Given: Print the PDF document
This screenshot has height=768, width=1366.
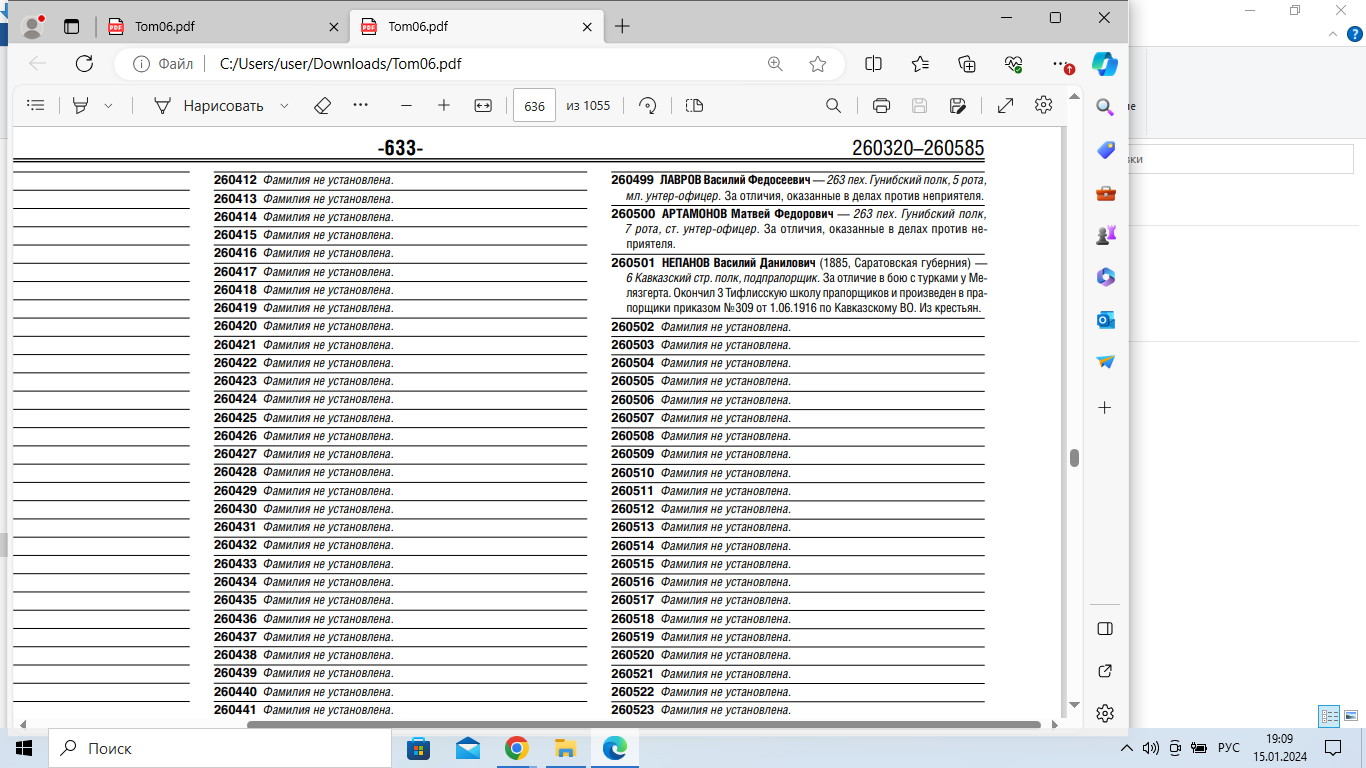Looking at the screenshot, I should (881, 105).
